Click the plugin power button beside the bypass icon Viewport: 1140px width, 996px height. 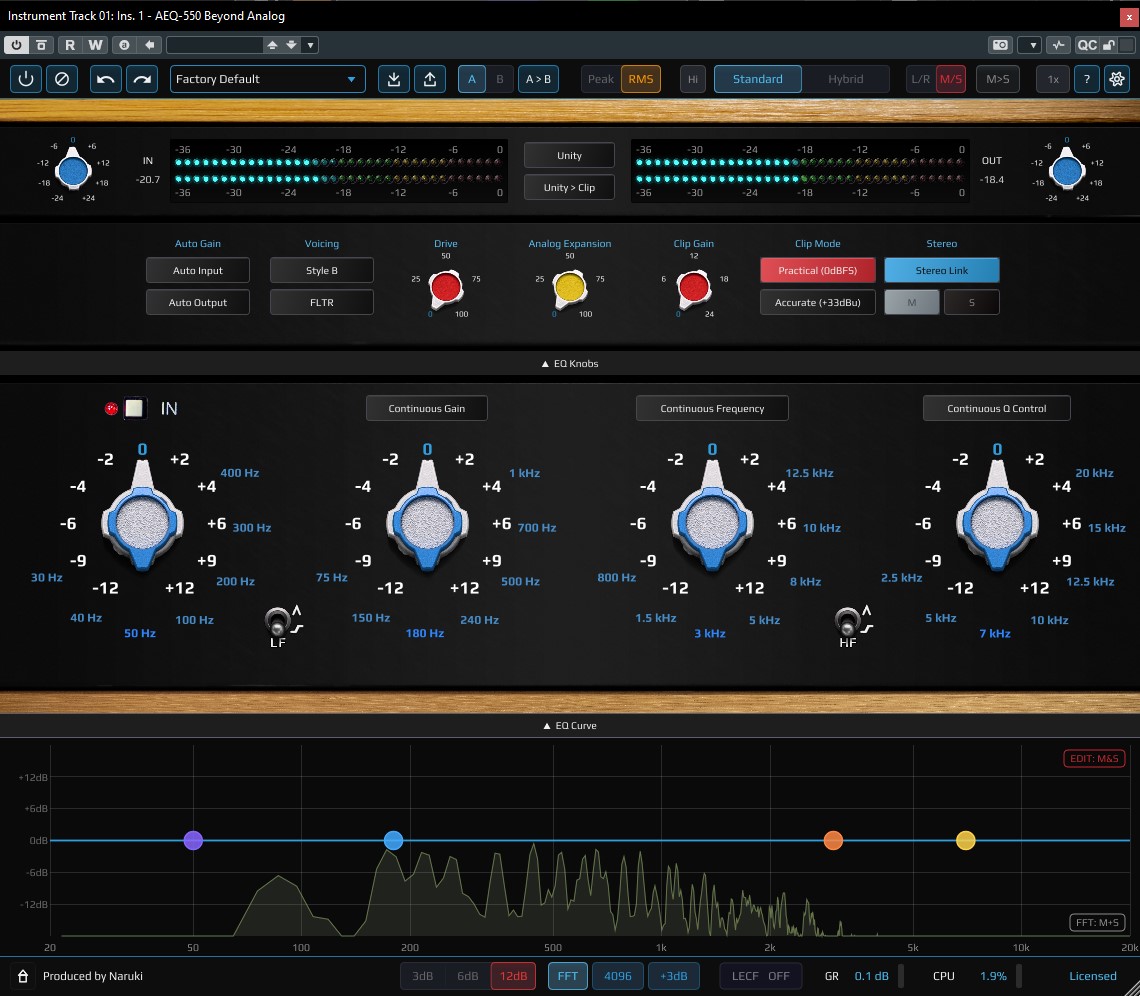(x=25, y=79)
